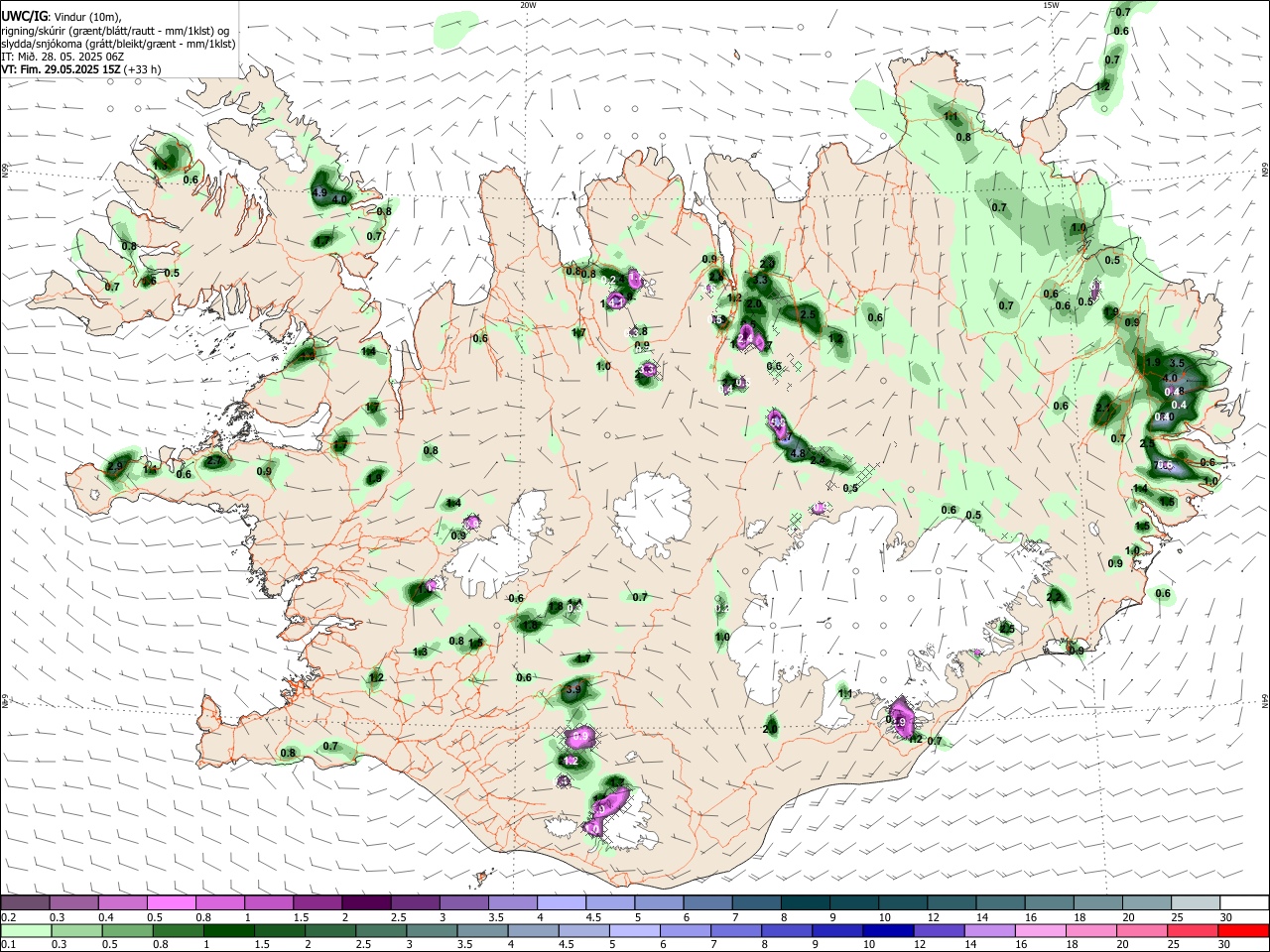Click the purple 1.5–2 snow legend swatch

pyautogui.click(x=317, y=903)
